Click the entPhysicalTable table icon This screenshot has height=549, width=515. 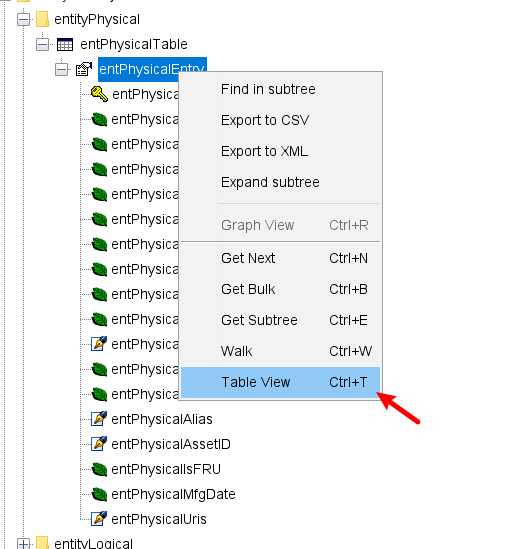coord(65,44)
